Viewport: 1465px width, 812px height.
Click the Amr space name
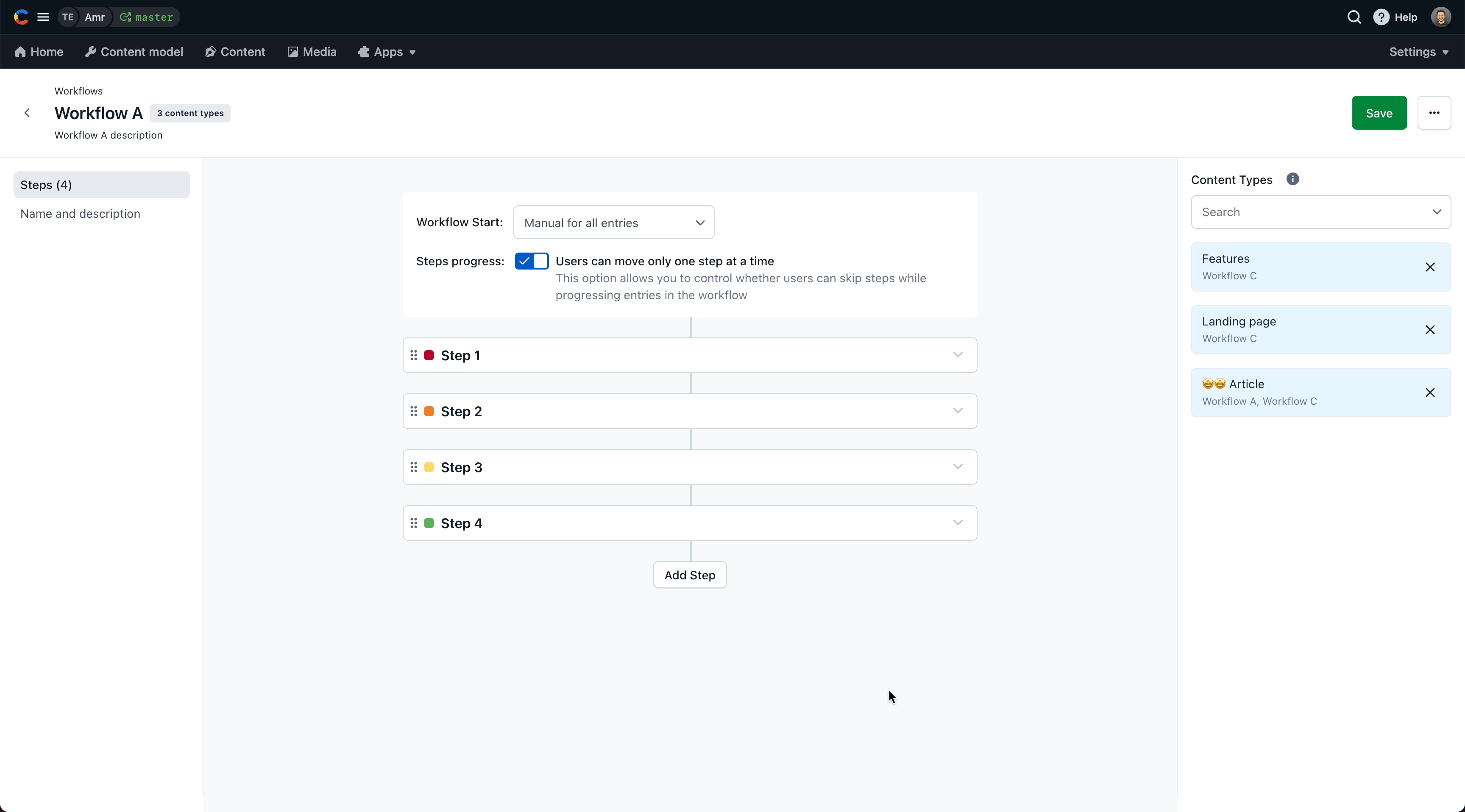tap(95, 17)
